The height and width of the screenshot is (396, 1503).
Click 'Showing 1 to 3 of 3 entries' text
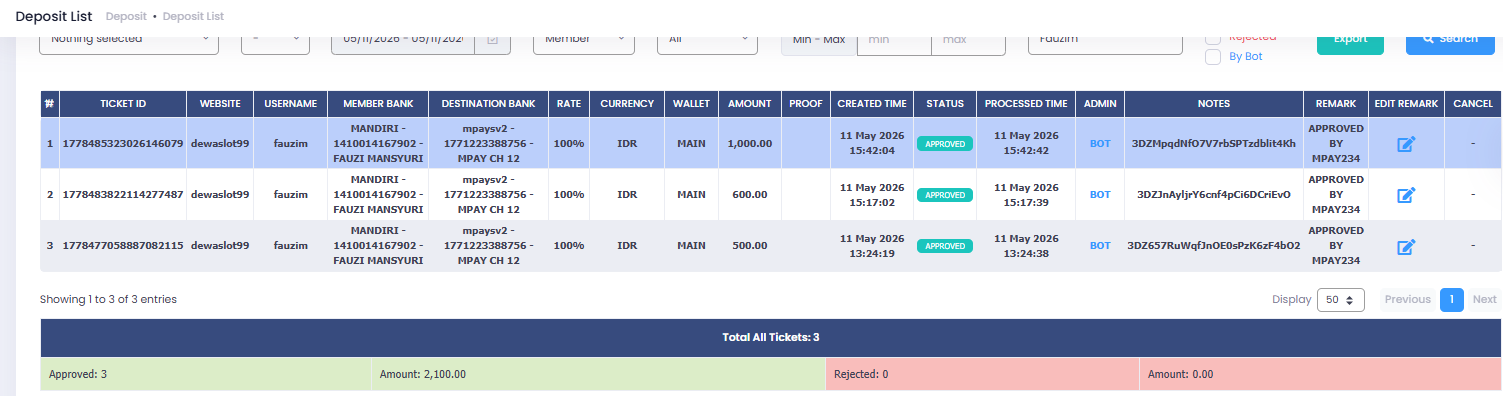pos(108,299)
